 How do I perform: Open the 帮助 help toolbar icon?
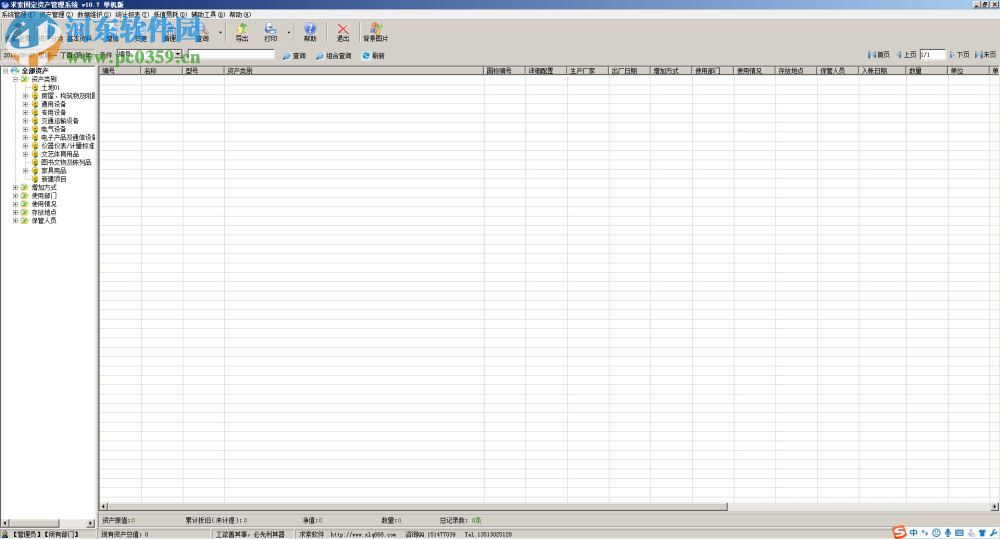coord(310,32)
